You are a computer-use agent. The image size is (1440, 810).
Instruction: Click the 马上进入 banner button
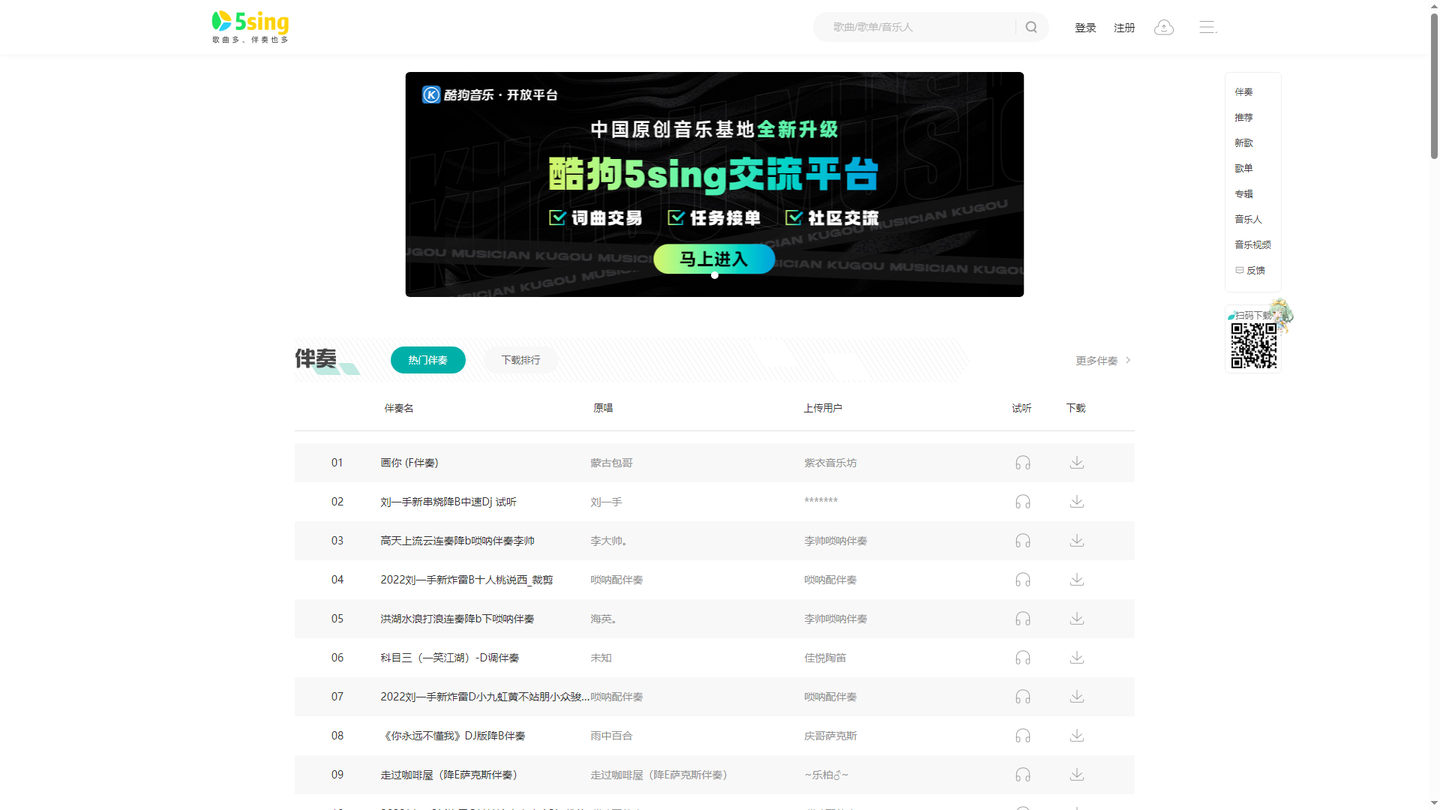click(714, 259)
